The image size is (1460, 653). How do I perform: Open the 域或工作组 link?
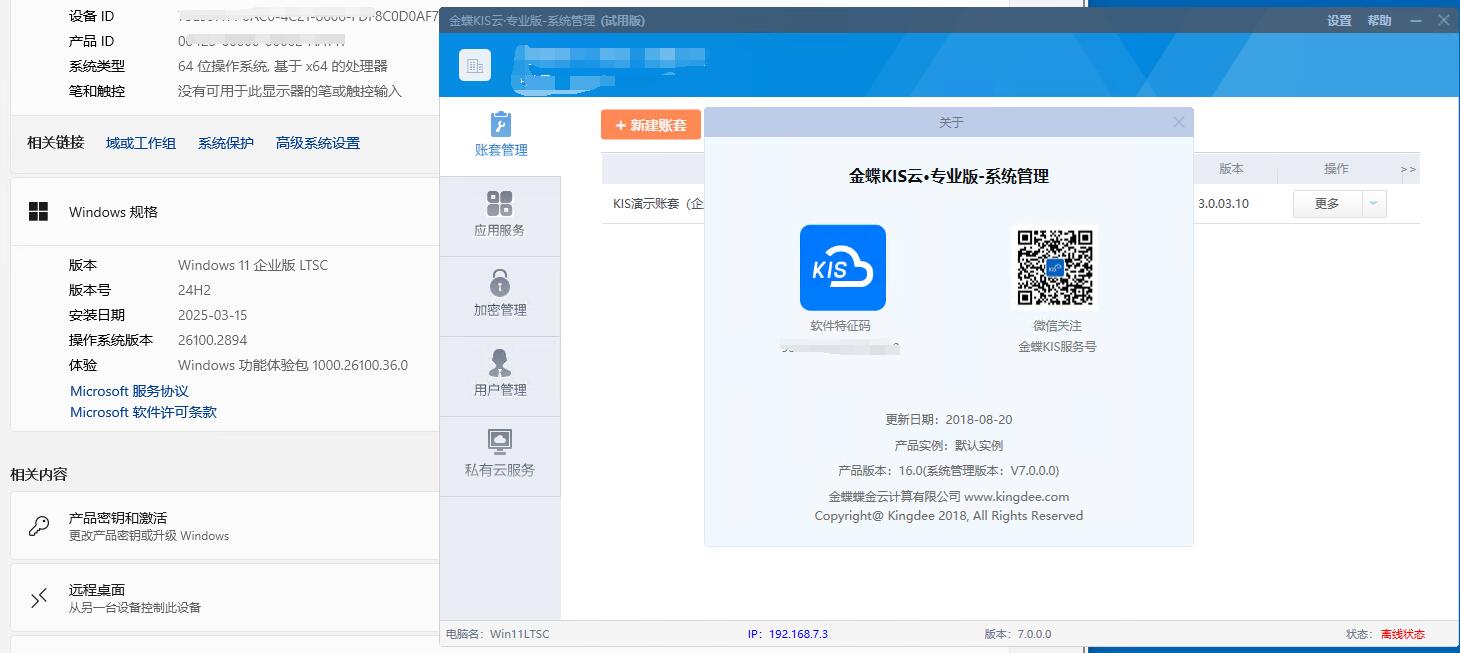pos(141,143)
